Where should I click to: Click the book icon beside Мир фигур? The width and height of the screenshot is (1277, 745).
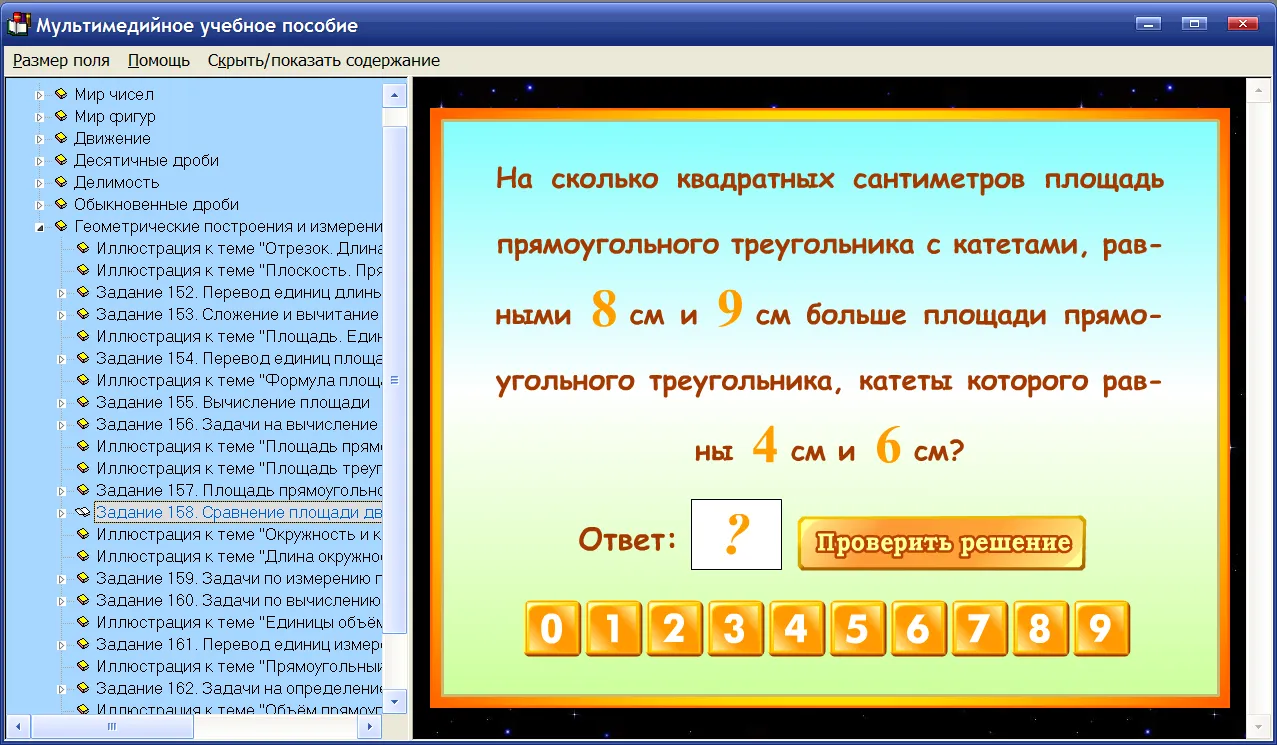coord(61,116)
